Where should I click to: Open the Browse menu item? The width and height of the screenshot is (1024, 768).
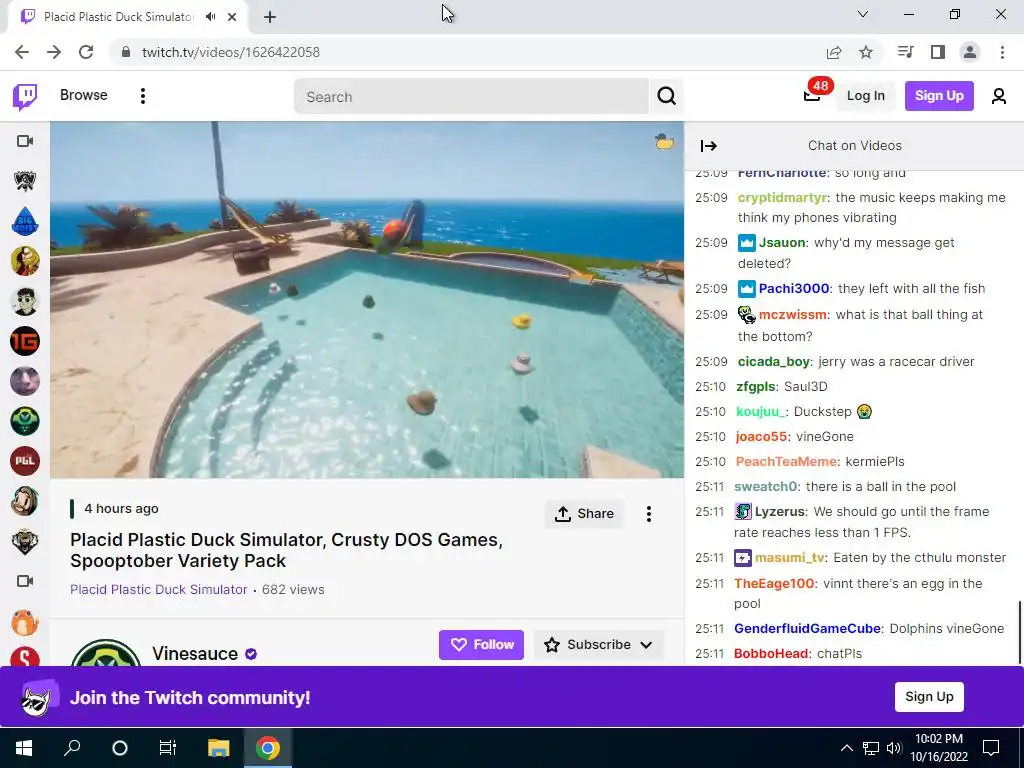point(84,95)
